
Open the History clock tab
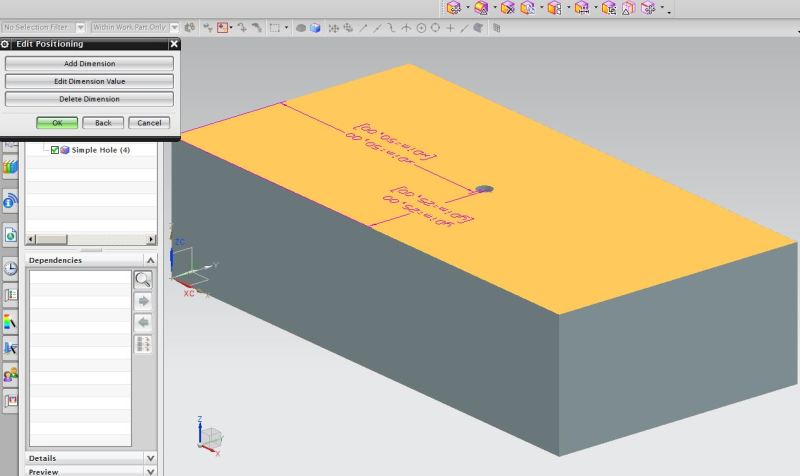click(10, 268)
